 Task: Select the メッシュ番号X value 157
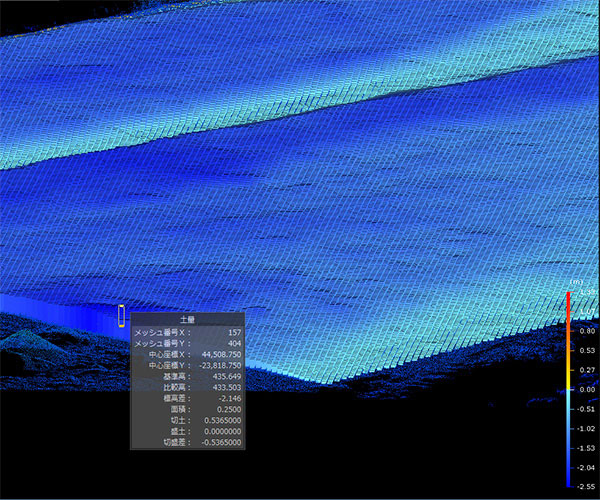pos(235,331)
